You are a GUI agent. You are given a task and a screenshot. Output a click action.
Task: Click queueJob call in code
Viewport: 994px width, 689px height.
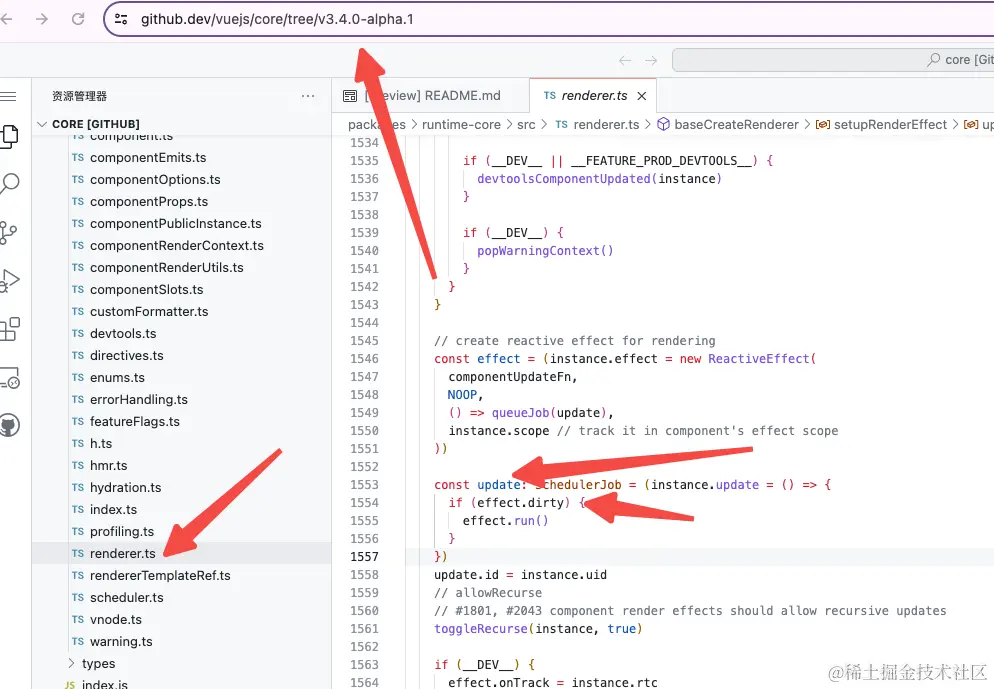tap(520, 413)
